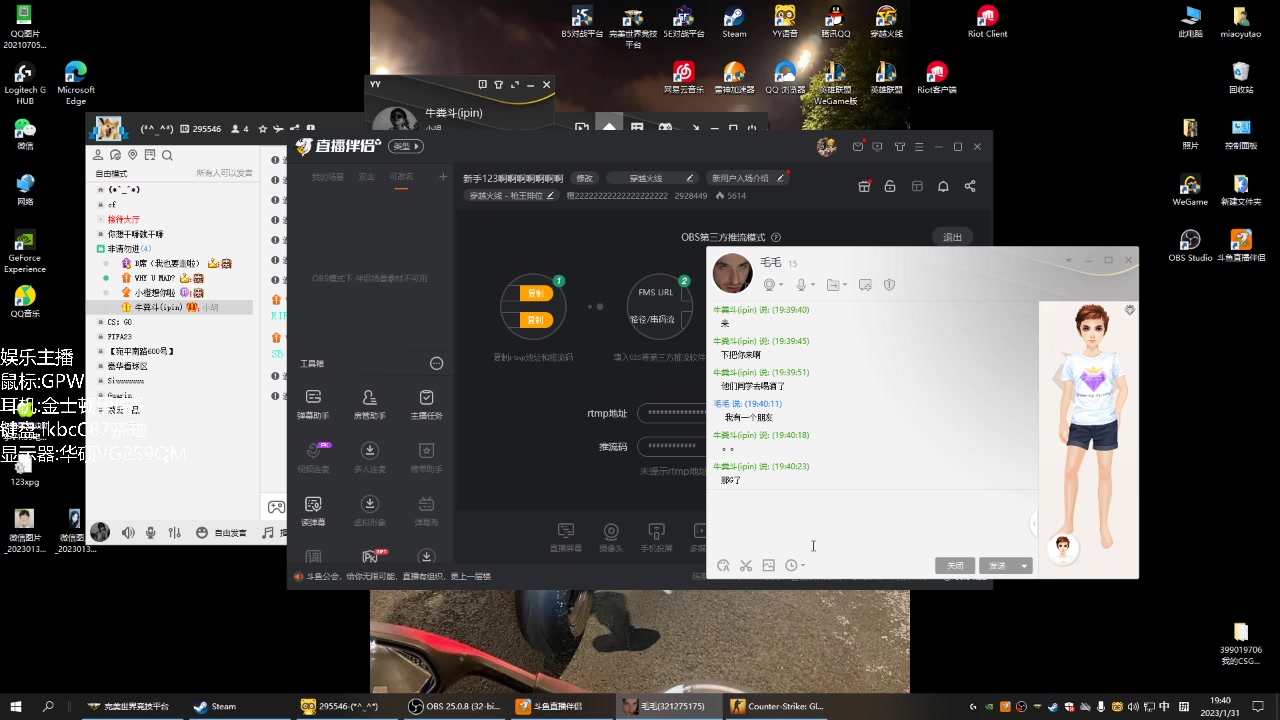The width and height of the screenshot is (1280, 720).
Task: Expand the 类型 mode selector in 直播伴侣
Action: coord(406,146)
